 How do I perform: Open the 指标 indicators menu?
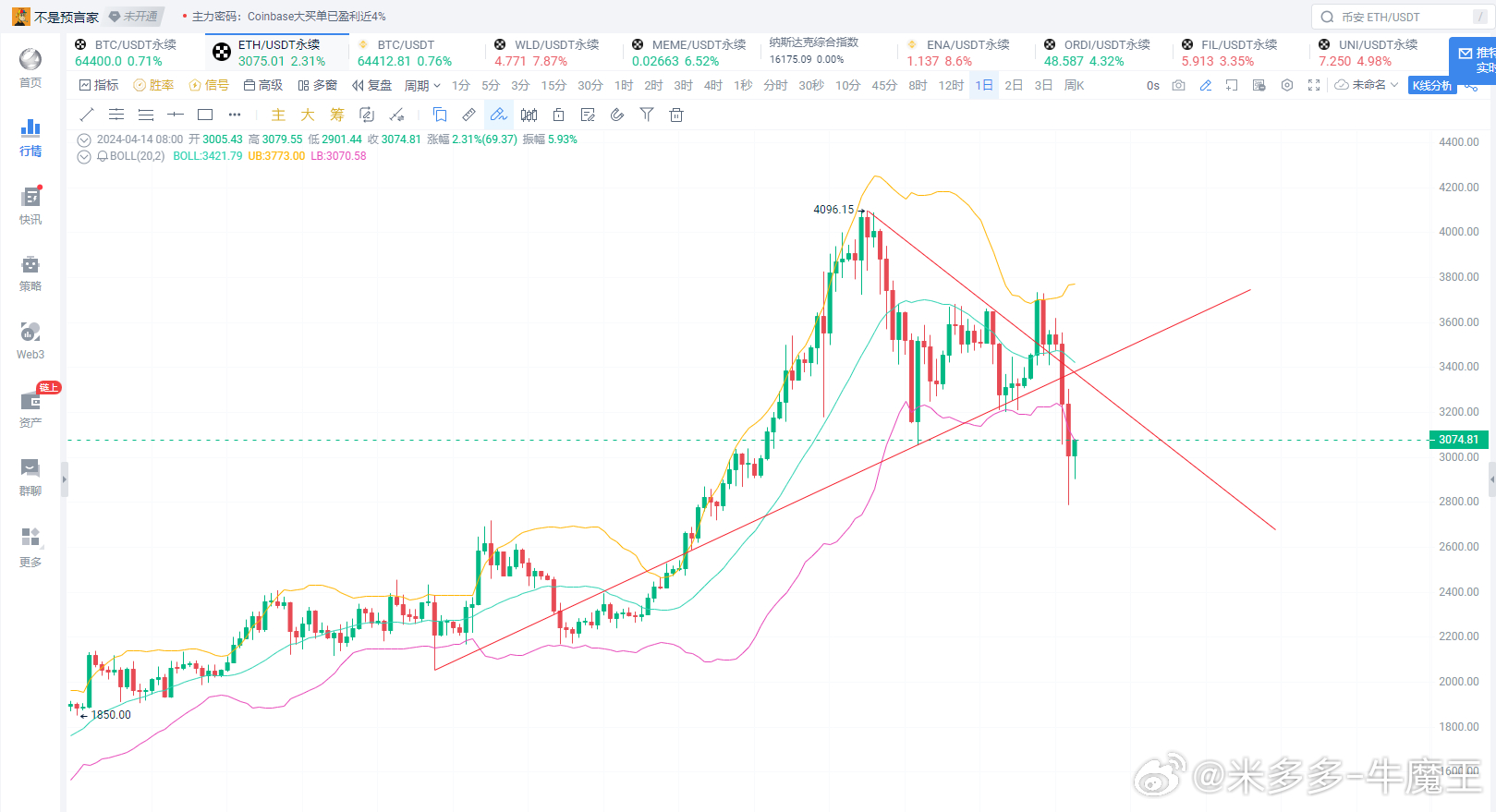click(x=99, y=85)
